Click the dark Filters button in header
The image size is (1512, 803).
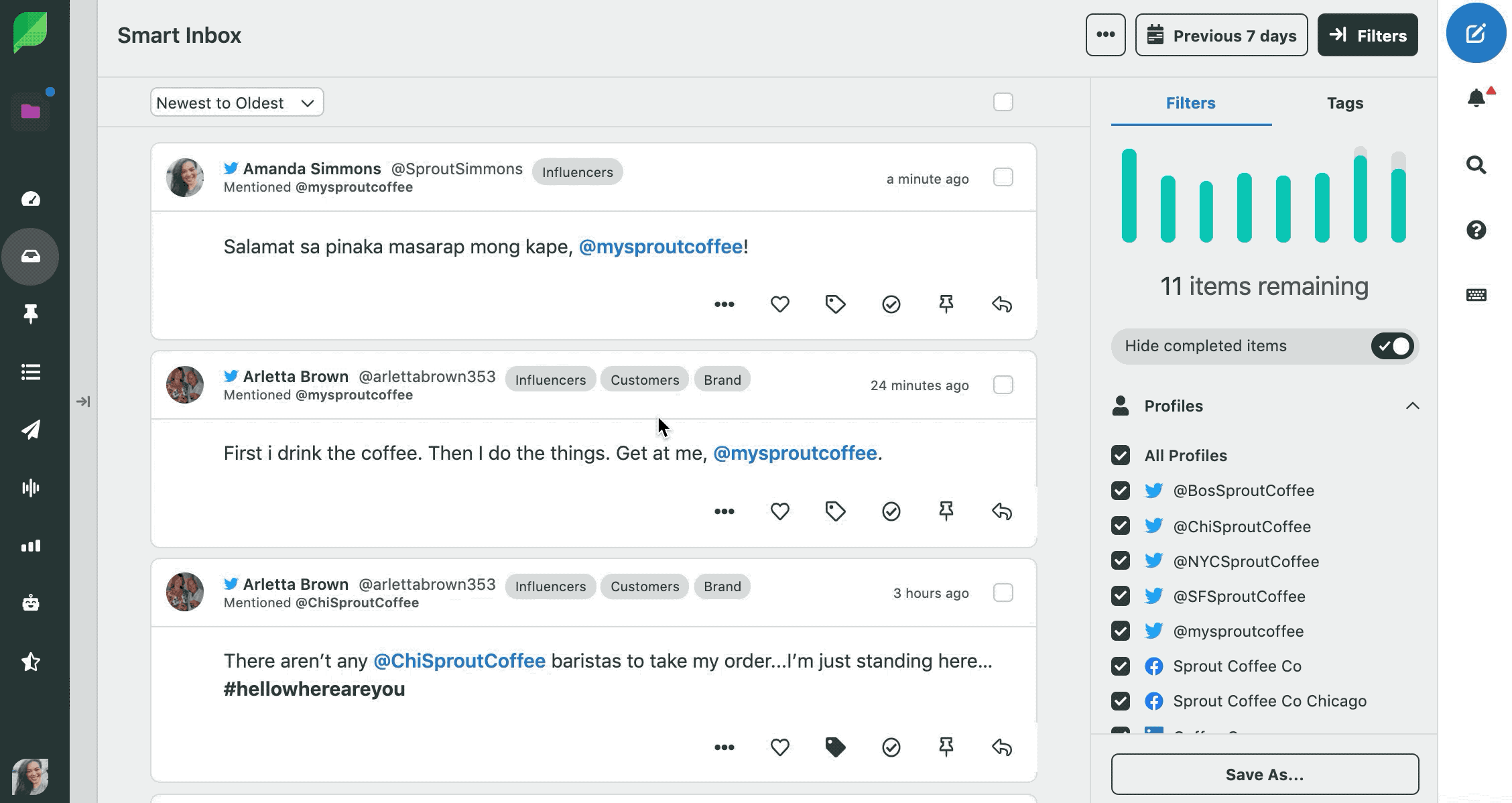(x=1367, y=35)
